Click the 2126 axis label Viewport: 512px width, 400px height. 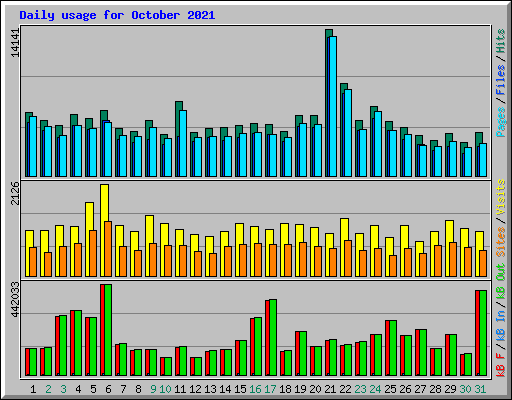coord(15,194)
